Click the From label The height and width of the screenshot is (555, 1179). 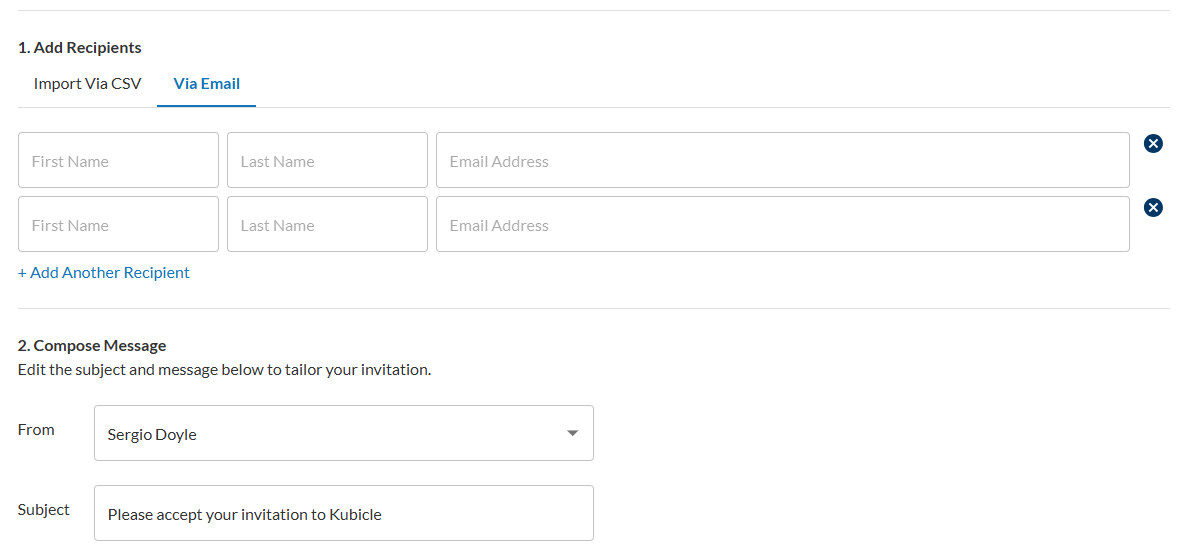36,430
